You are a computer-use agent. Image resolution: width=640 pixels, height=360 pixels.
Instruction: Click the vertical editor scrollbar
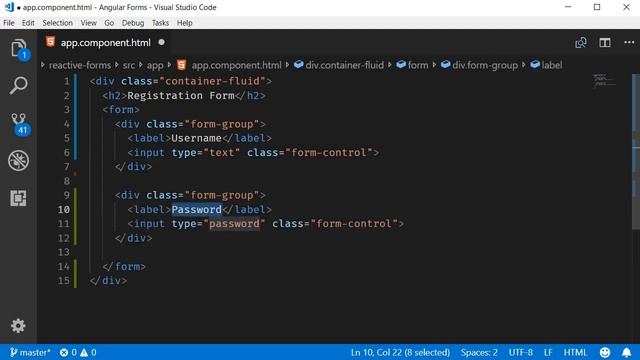(x=636, y=151)
